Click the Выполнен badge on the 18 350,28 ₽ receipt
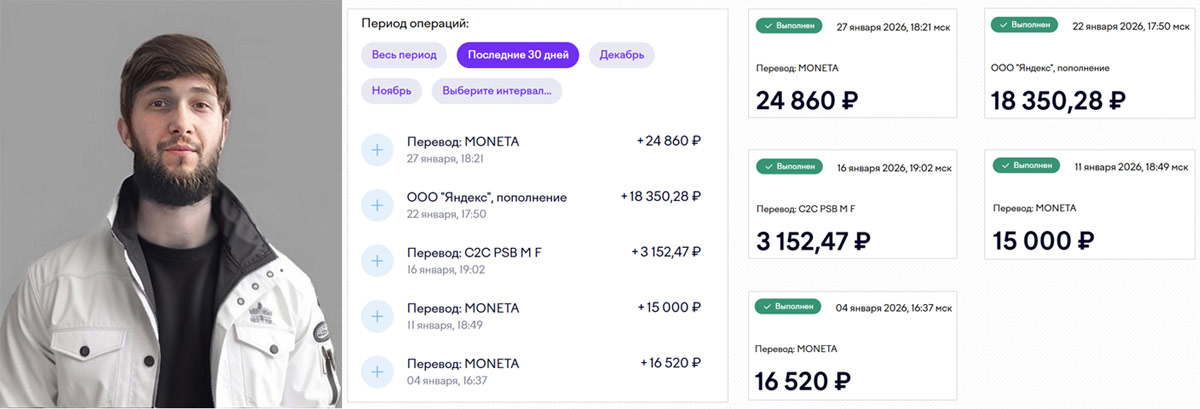 tap(1023, 25)
